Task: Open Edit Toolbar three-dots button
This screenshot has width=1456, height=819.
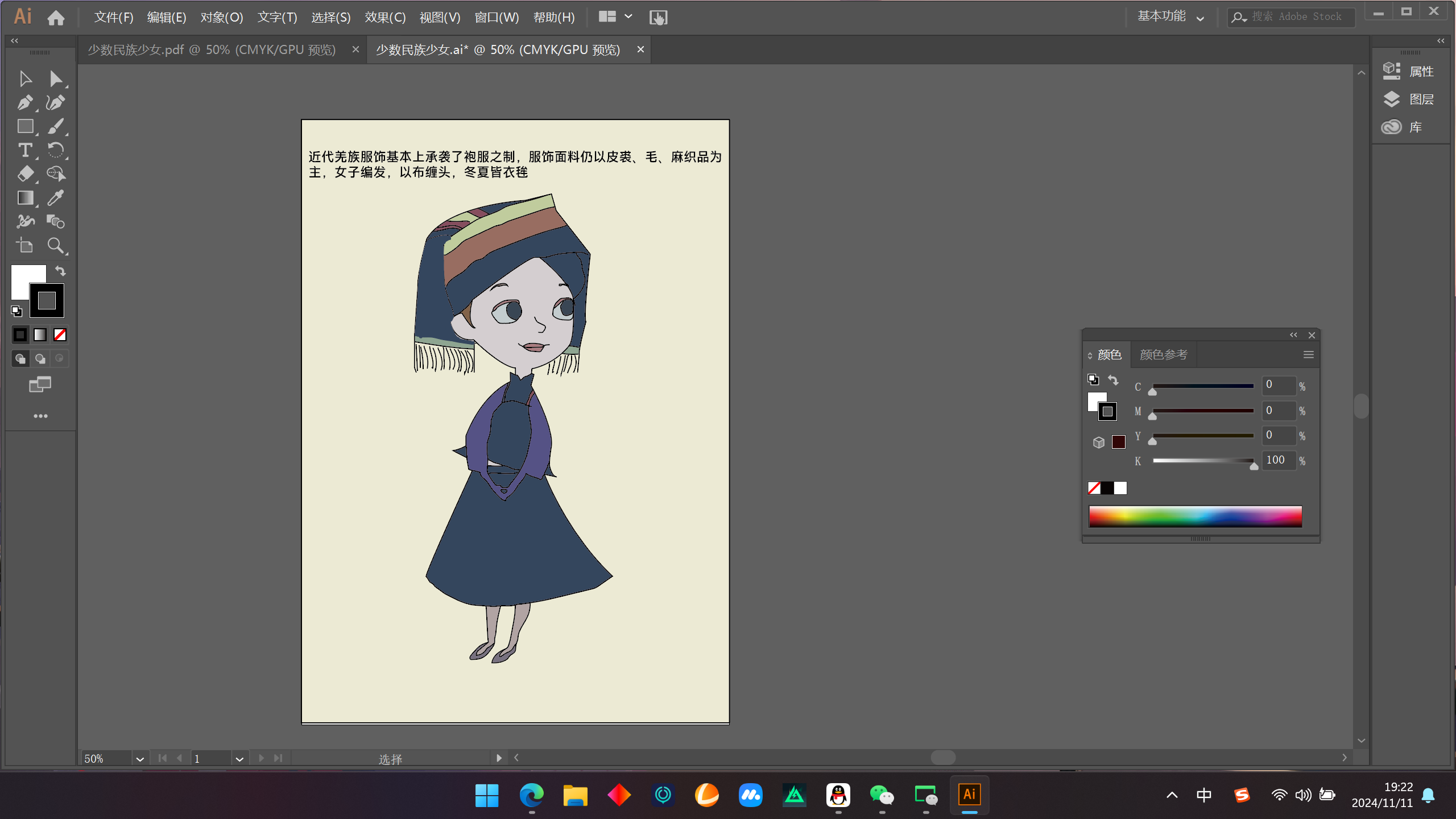Action: pyautogui.click(x=40, y=416)
